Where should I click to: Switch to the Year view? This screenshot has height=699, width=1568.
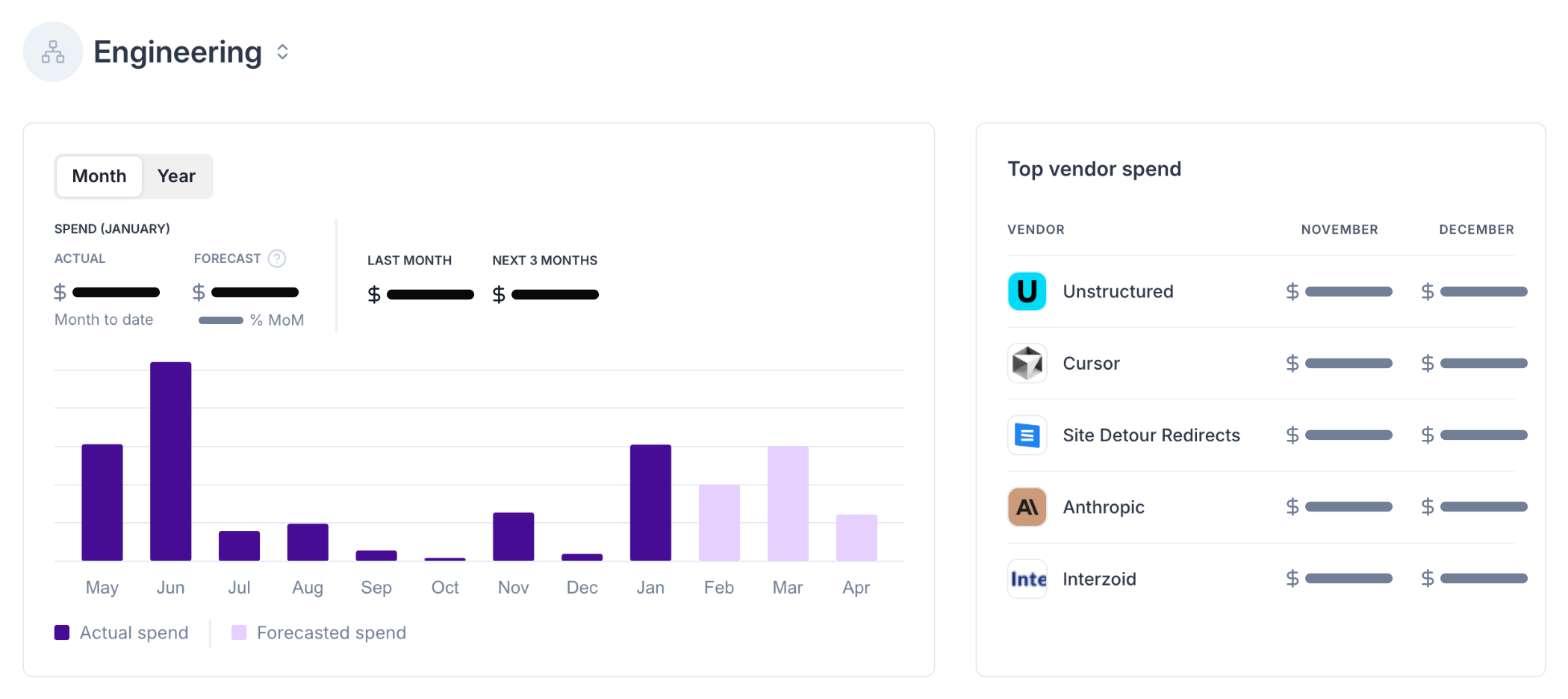click(176, 176)
